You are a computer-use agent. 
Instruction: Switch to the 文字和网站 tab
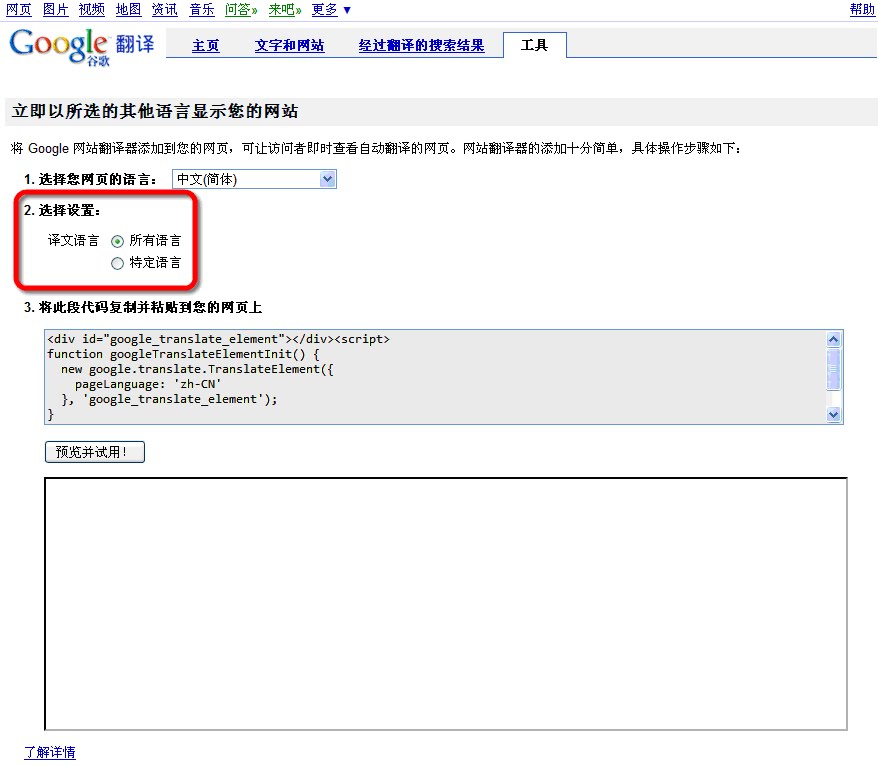pos(289,45)
